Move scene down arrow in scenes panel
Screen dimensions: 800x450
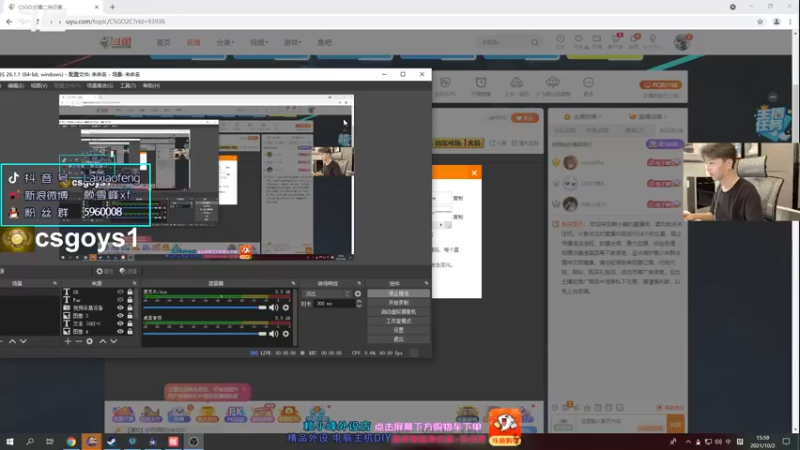23,341
